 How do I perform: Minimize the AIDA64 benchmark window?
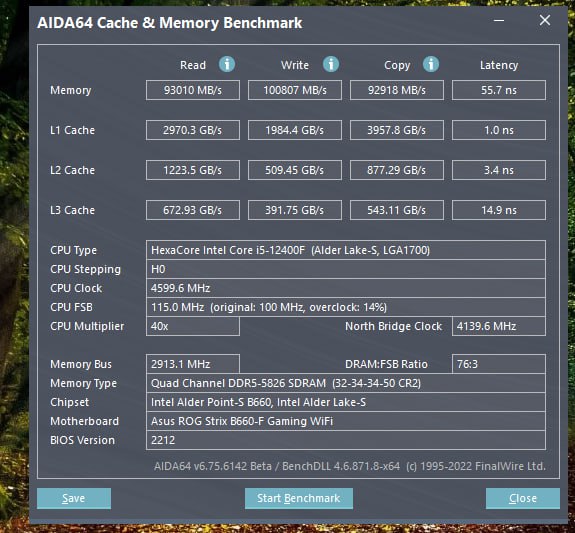coord(499,21)
